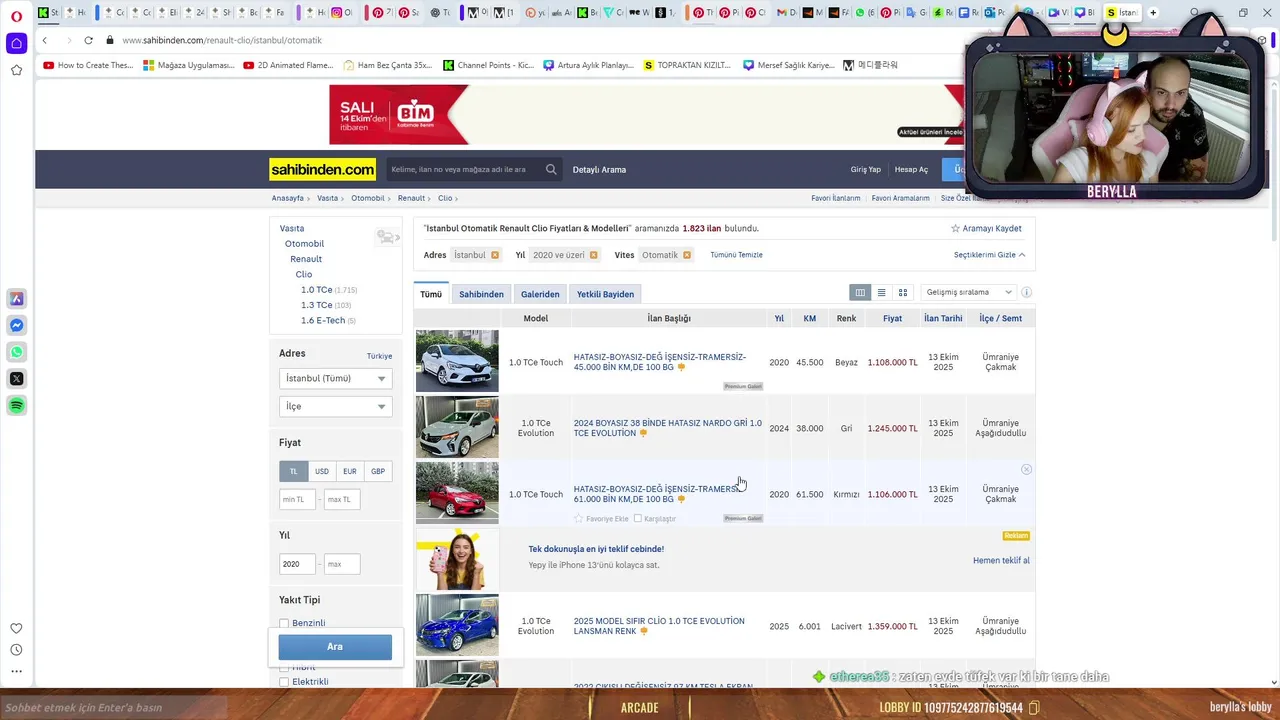Click the min TL price input field

click(x=297, y=499)
